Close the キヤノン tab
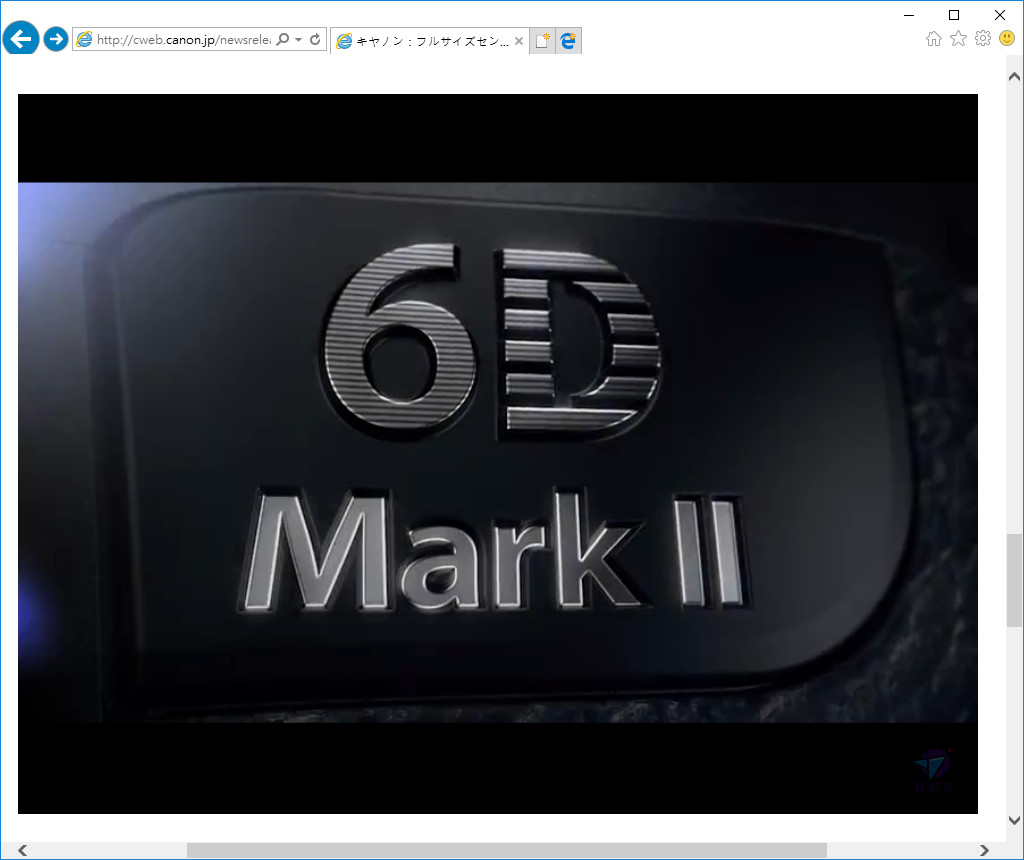The height and width of the screenshot is (860, 1024). click(x=519, y=41)
